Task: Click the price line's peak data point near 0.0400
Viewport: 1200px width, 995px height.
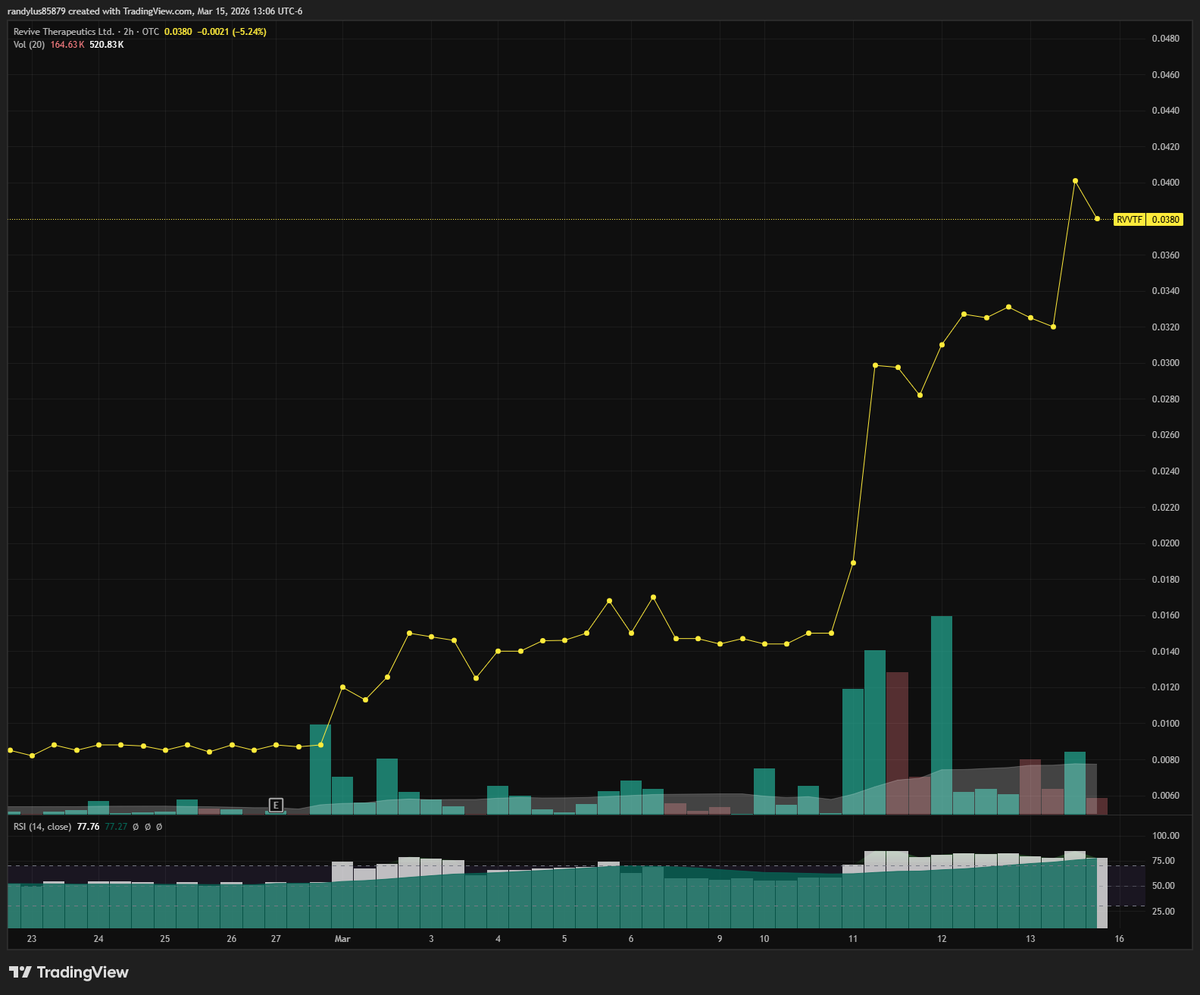Action: [x=1075, y=181]
